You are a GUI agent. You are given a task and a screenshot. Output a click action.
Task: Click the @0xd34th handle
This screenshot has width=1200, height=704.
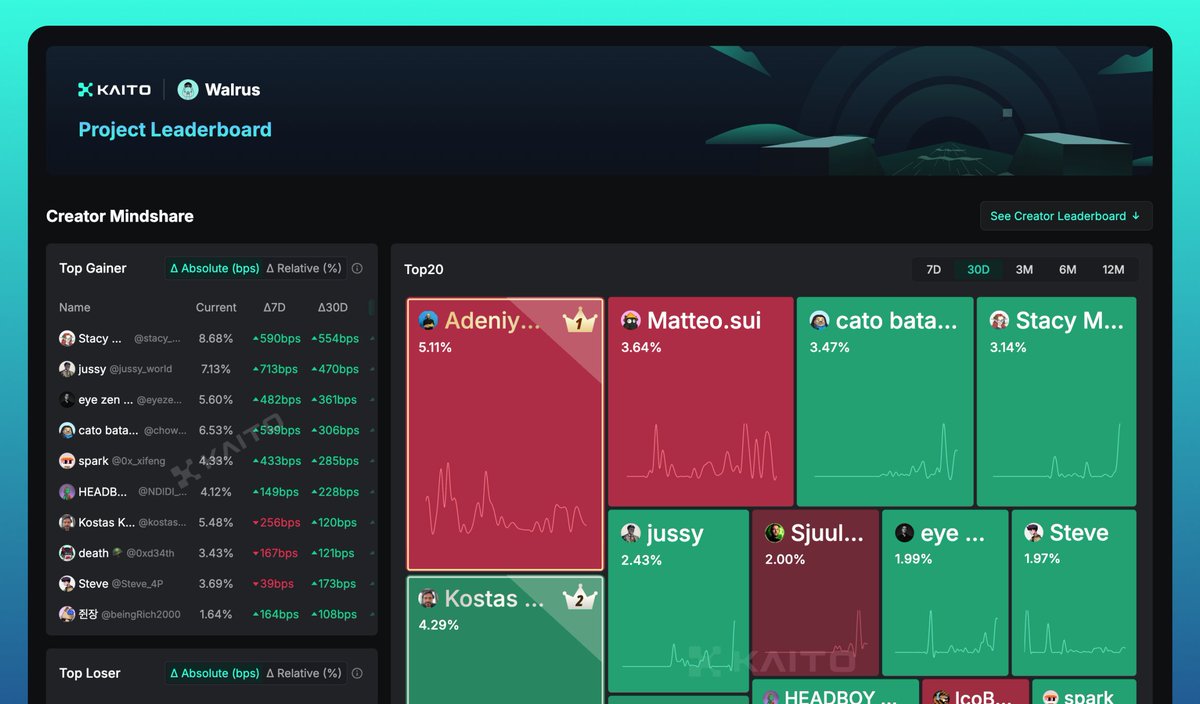[x=148, y=553]
